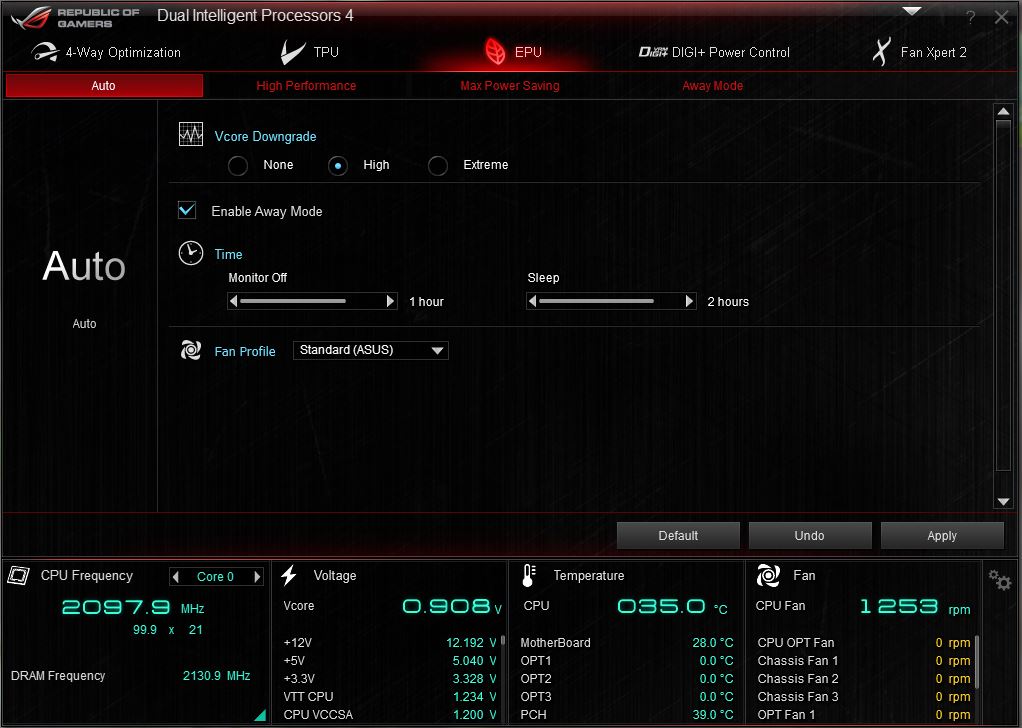This screenshot has width=1022, height=728.
Task: Click the DRAM Frequency 2130.9 MHz value
Action: 216,676
